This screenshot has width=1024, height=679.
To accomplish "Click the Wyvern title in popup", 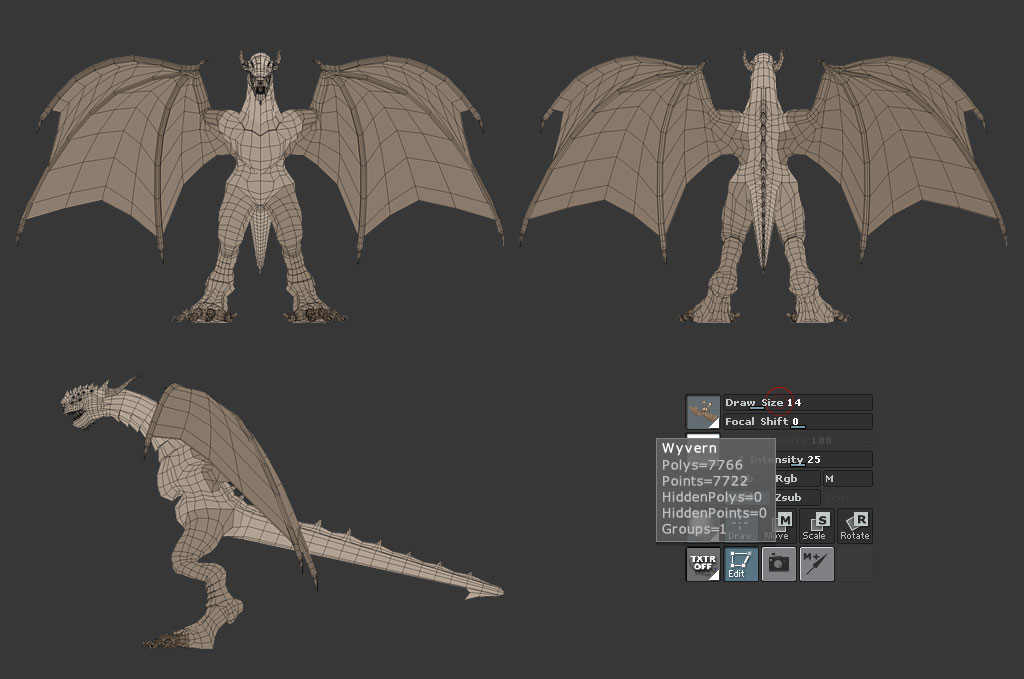I will pyautogui.click(x=689, y=449).
